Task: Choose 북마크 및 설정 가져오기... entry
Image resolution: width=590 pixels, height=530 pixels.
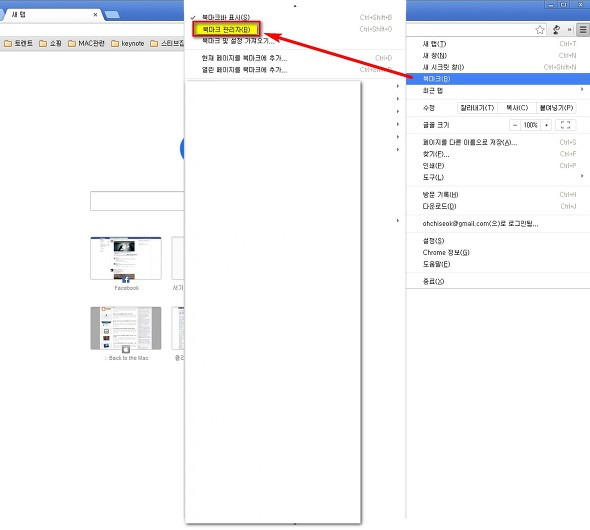Action: [x=295, y=41]
